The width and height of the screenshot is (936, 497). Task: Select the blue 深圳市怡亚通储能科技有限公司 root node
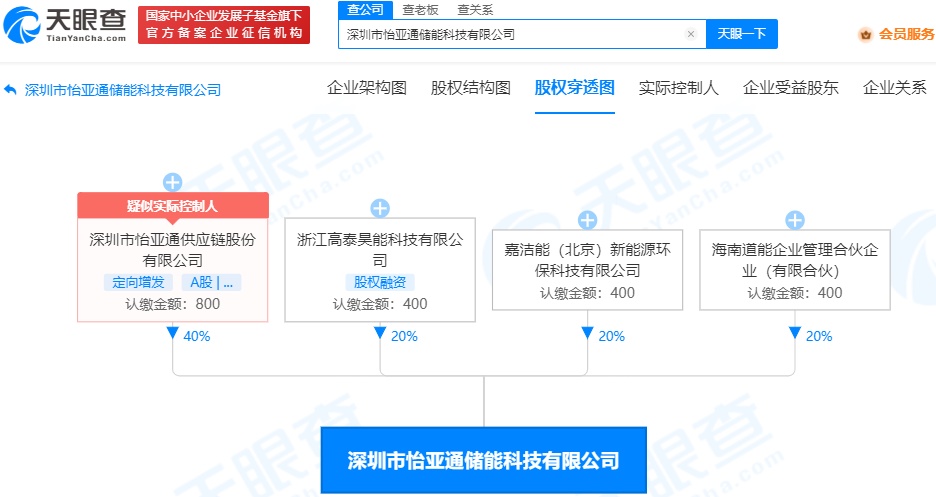(484, 460)
